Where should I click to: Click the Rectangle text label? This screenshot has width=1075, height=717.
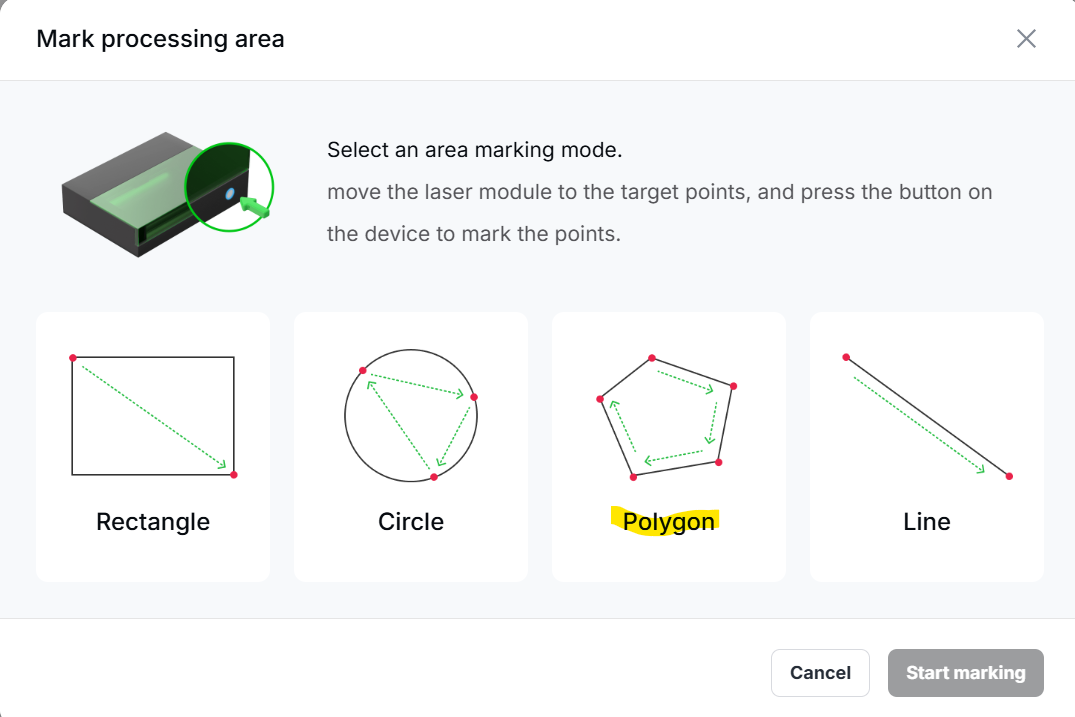[153, 522]
